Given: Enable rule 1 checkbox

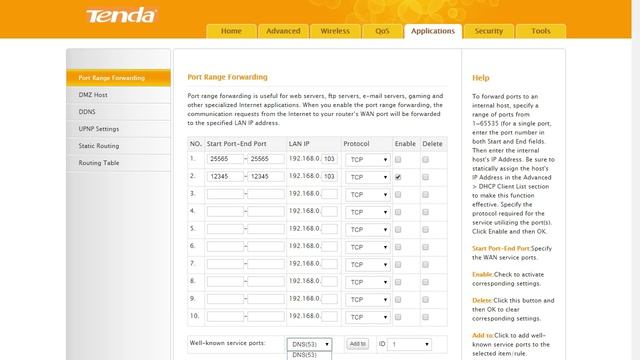Looking at the screenshot, I should click(x=398, y=160).
